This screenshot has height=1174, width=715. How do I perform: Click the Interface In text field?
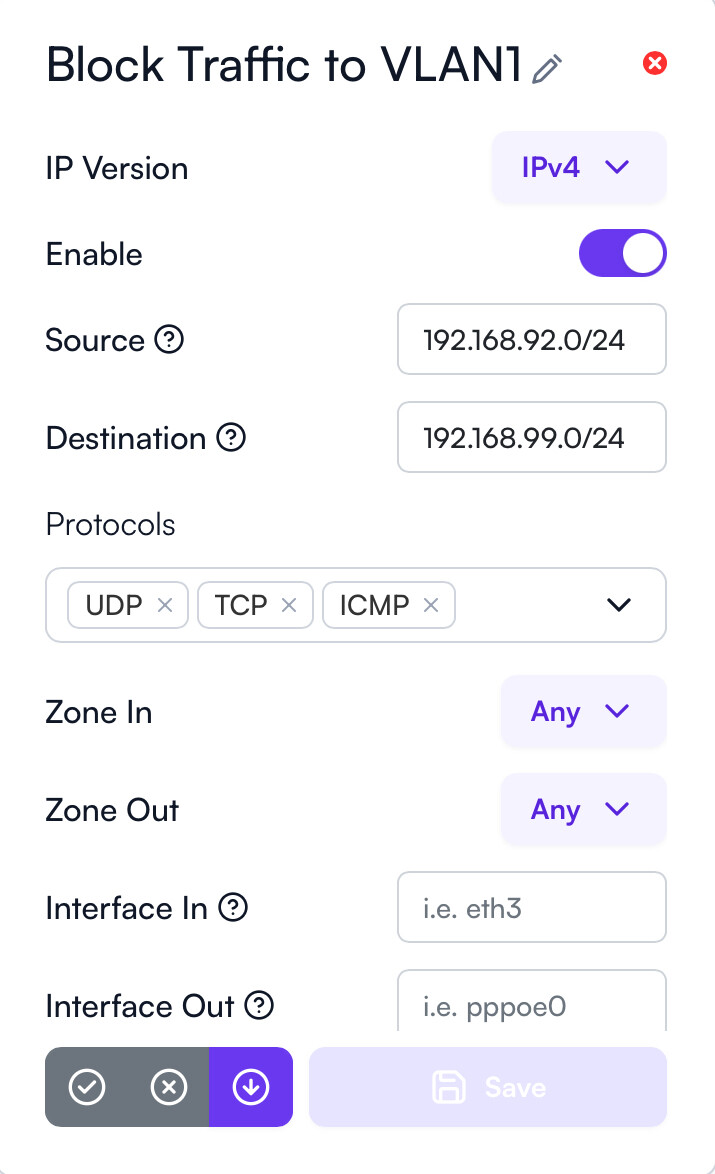[531, 908]
